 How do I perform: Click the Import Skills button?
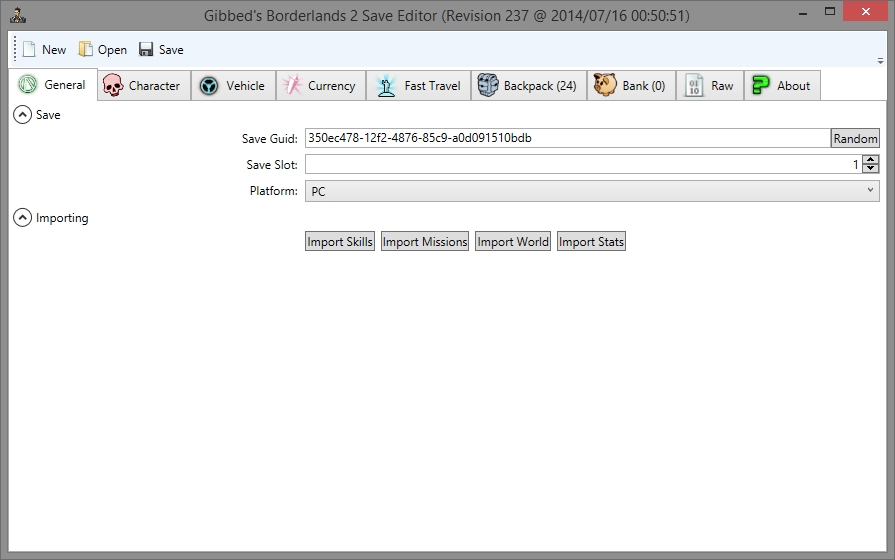coord(340,242)
